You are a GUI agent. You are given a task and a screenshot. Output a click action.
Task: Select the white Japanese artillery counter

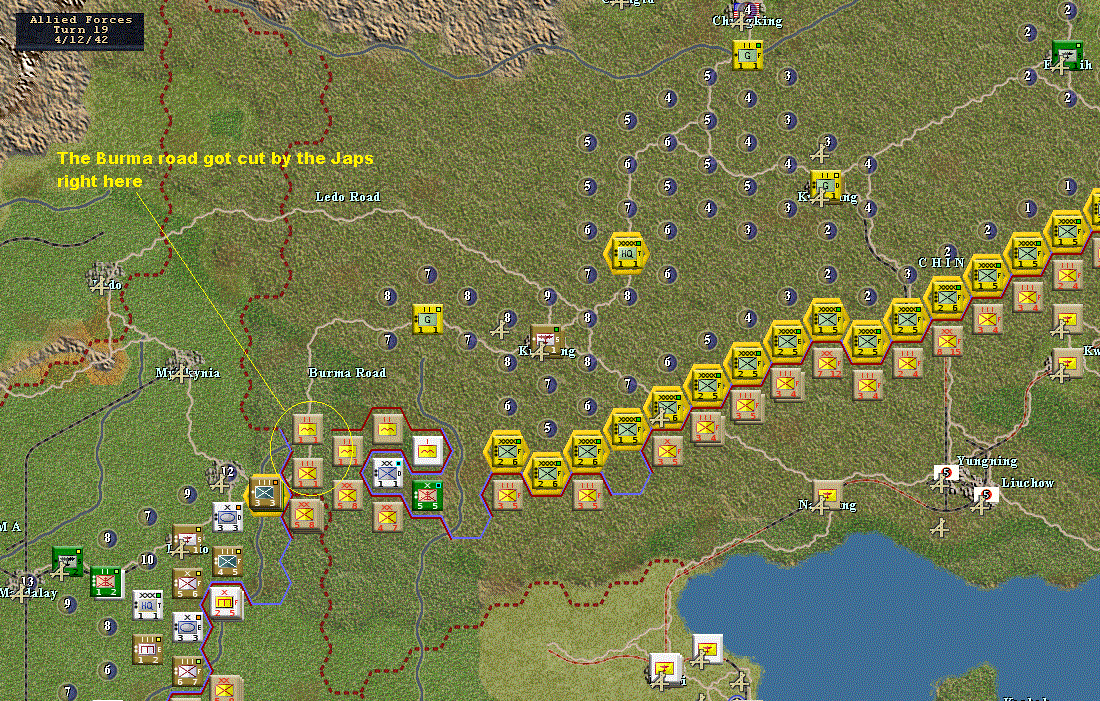click(427, 451)
